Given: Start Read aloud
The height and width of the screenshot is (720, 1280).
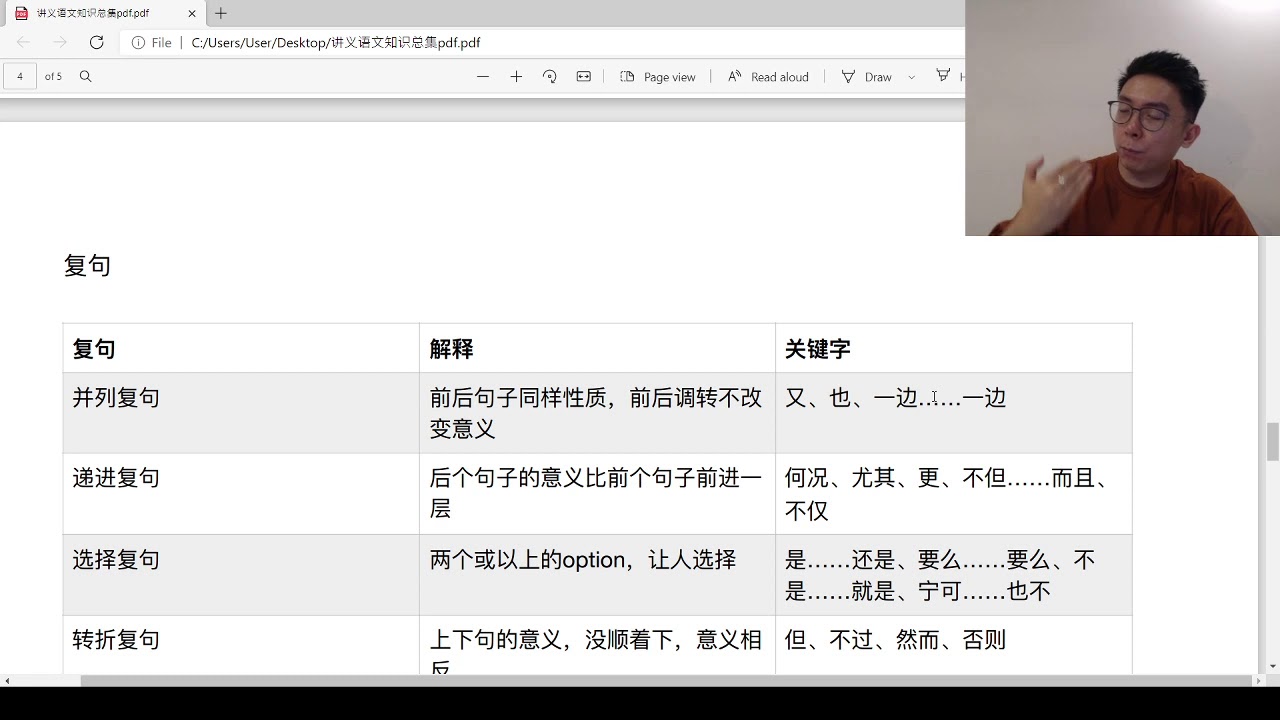Looking at the screenshot, I should coord(768,77).
